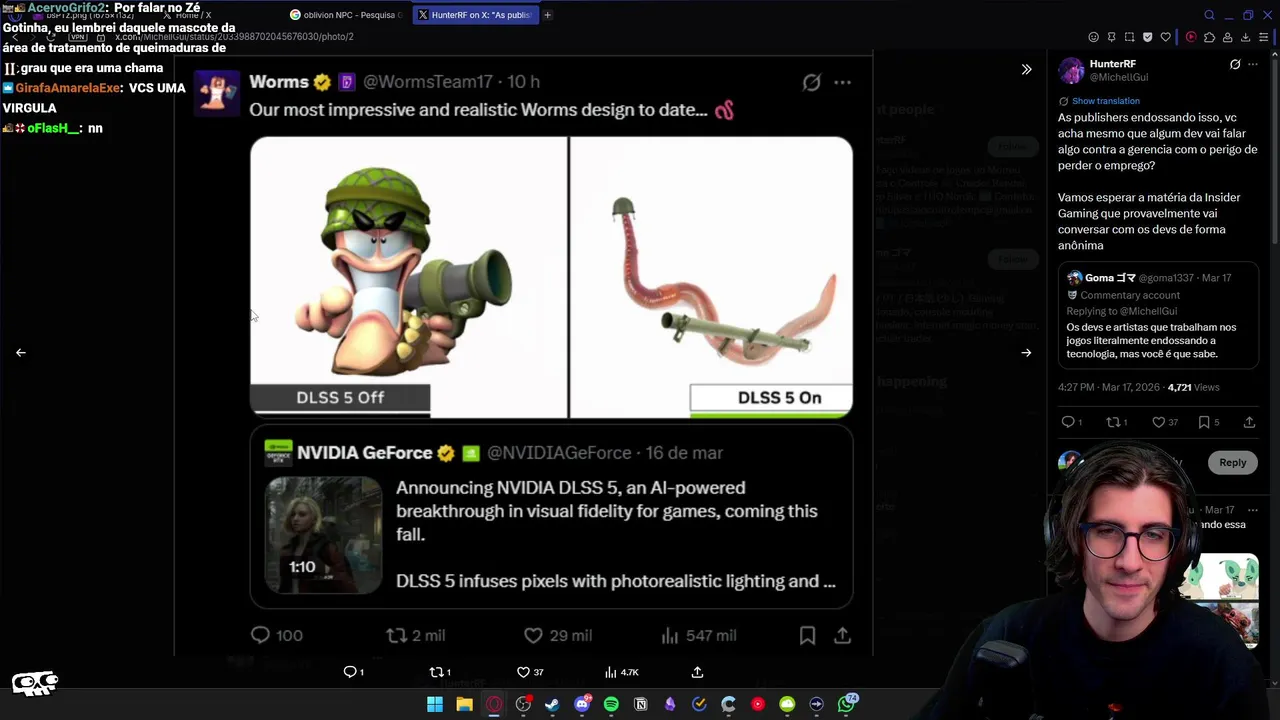Open NVIDIA GeForce video thumbnail

coord(323,535)
